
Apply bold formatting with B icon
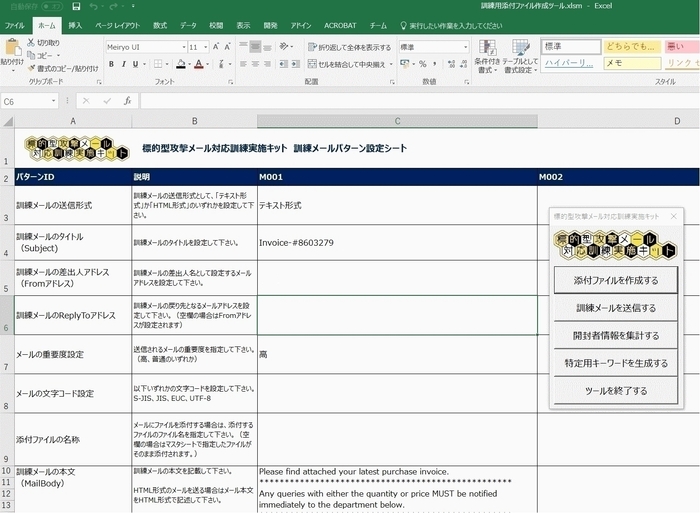click(111, 65)
